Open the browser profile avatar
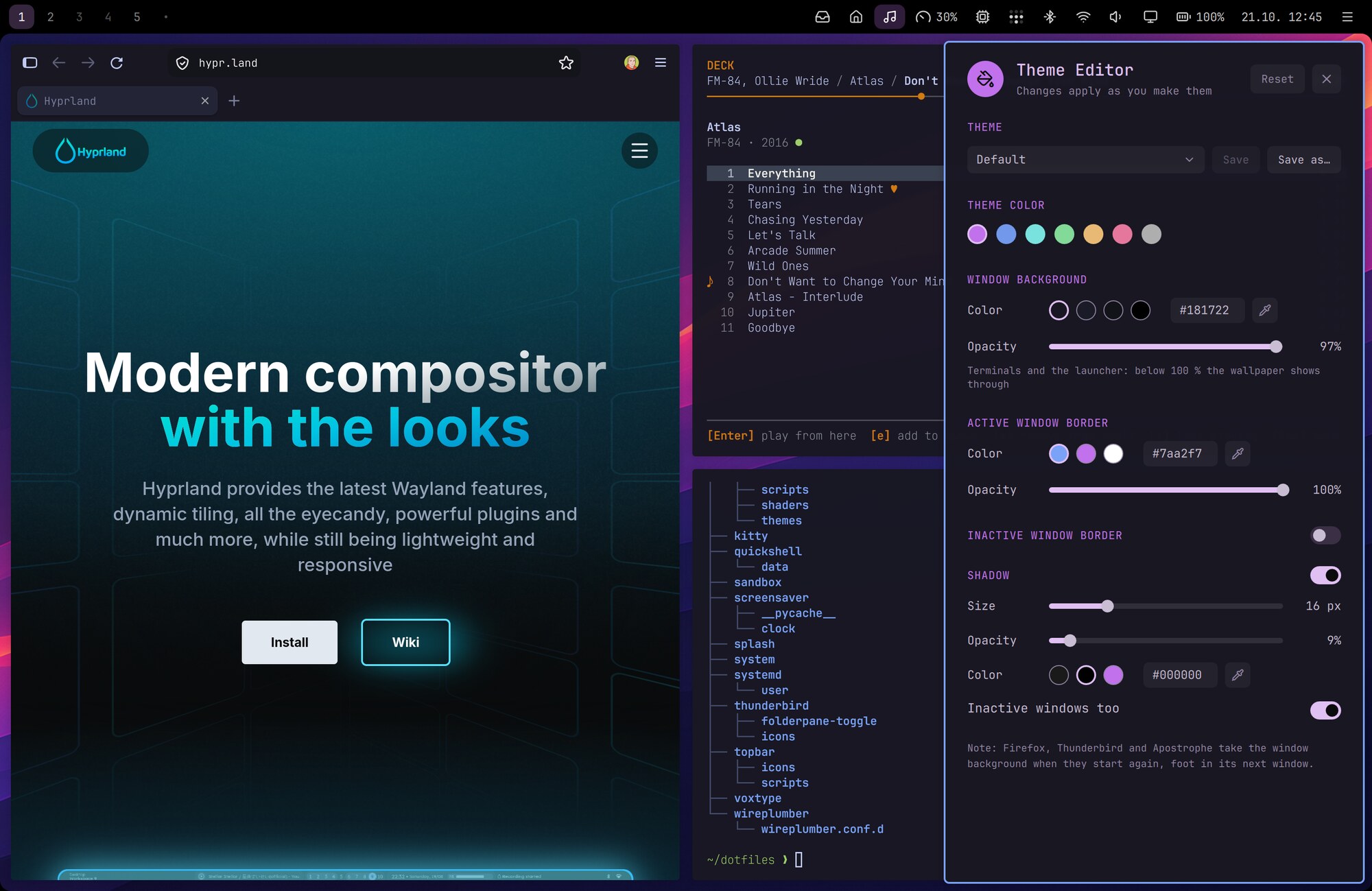1372x891 pixels. pos(632,62)
